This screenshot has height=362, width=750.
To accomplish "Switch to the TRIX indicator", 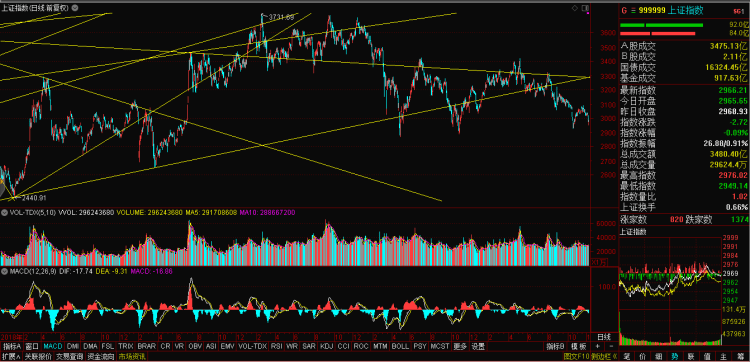I will (x=126, y=346).
